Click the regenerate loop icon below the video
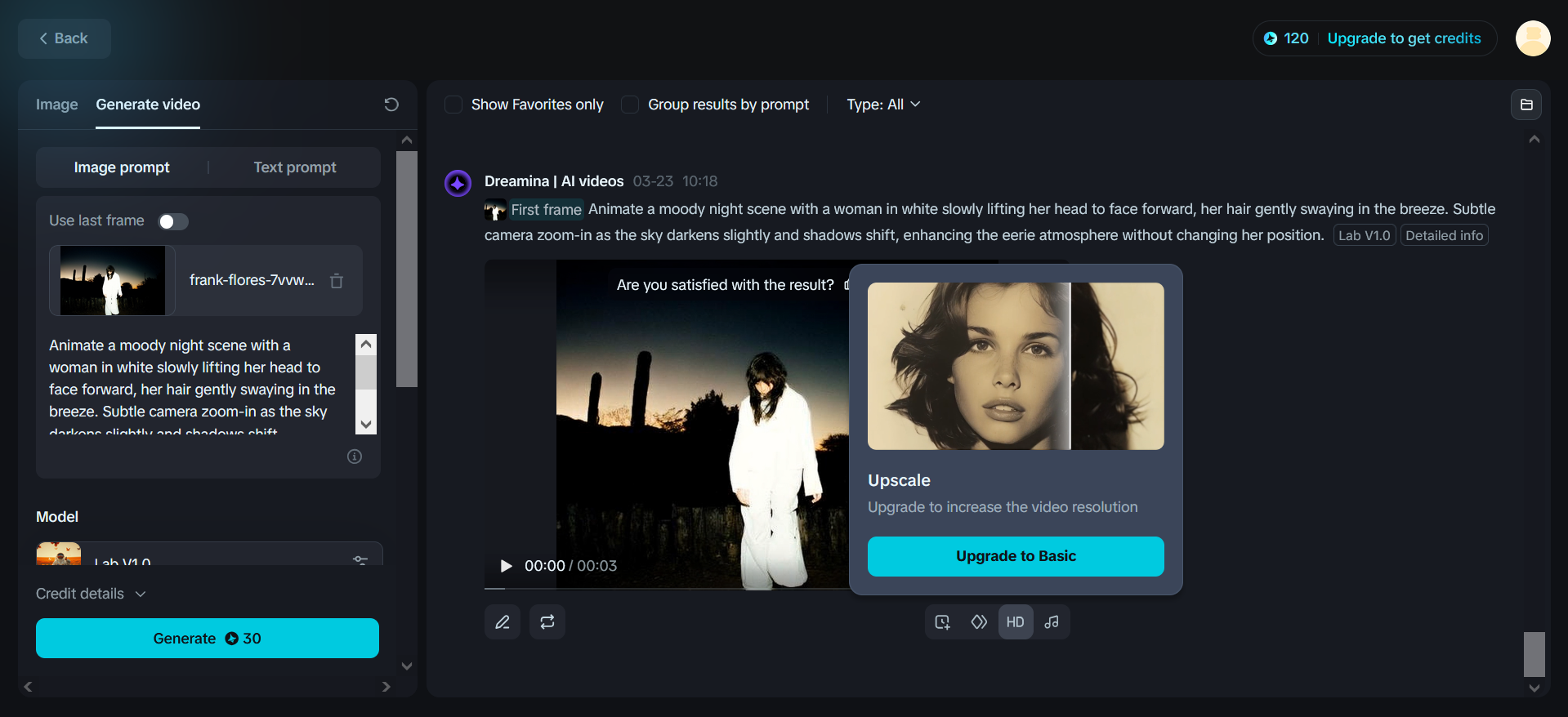 (x=547, y=622)
